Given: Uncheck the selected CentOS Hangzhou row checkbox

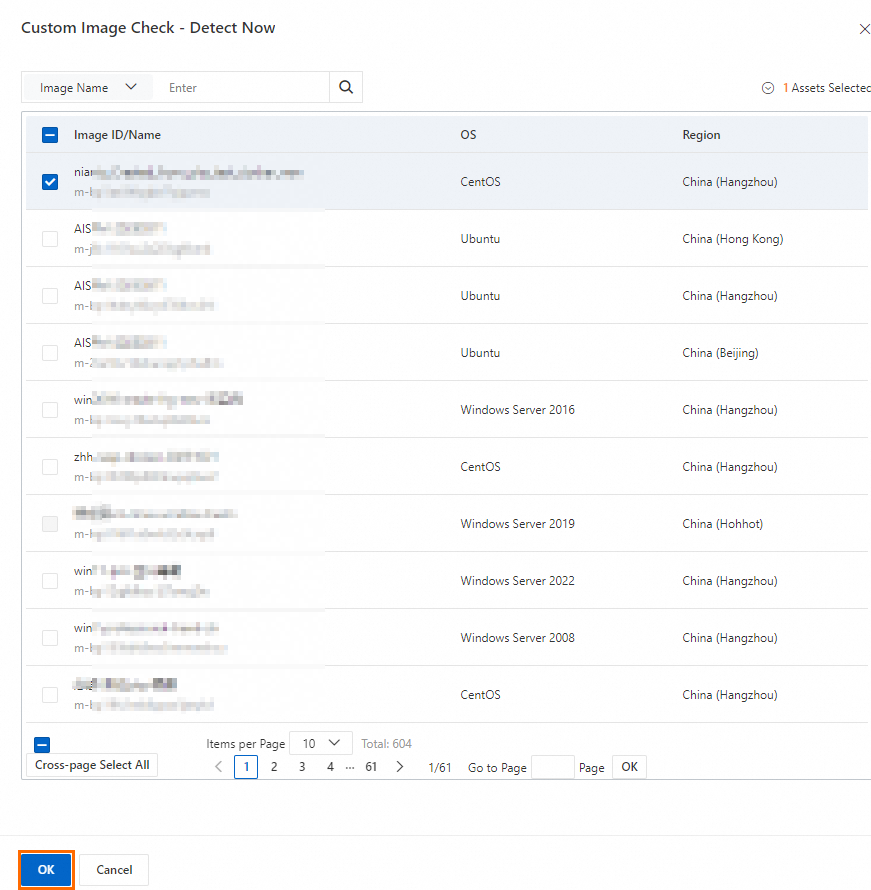Looking at the screenshot, I should pos(50,182).
